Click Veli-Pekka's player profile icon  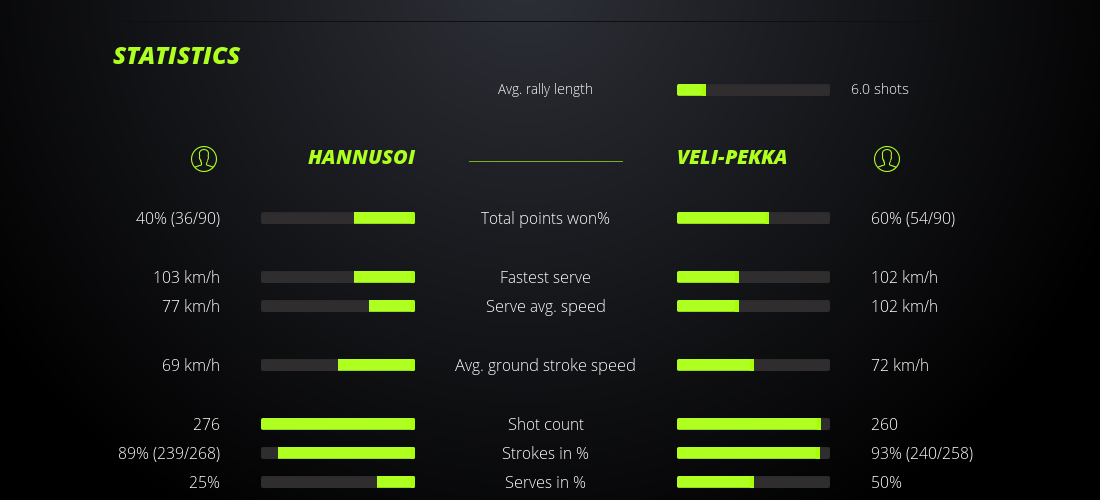[x=887, y=158]
